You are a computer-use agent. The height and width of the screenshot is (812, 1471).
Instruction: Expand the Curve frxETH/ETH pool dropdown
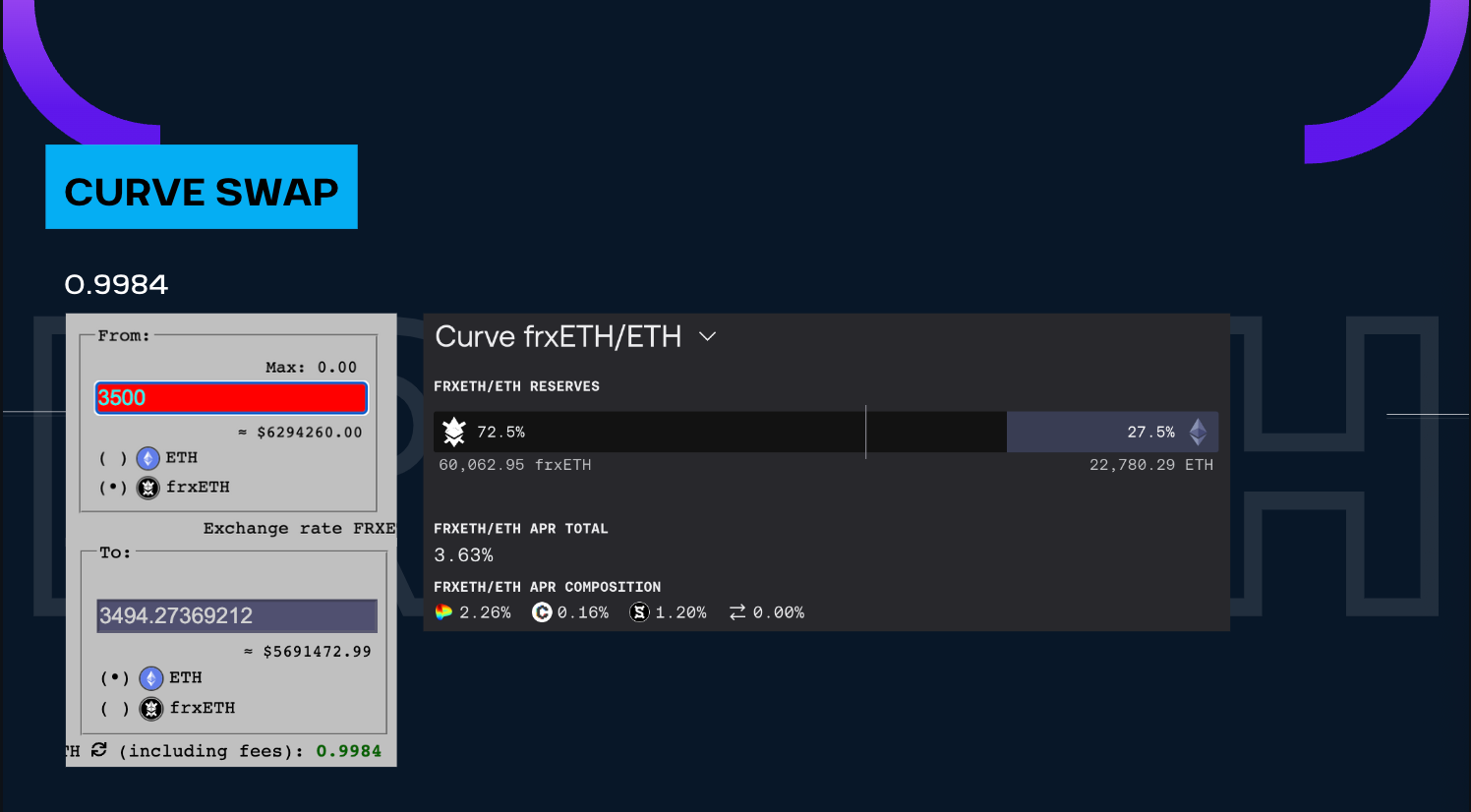tap(707, 336)
